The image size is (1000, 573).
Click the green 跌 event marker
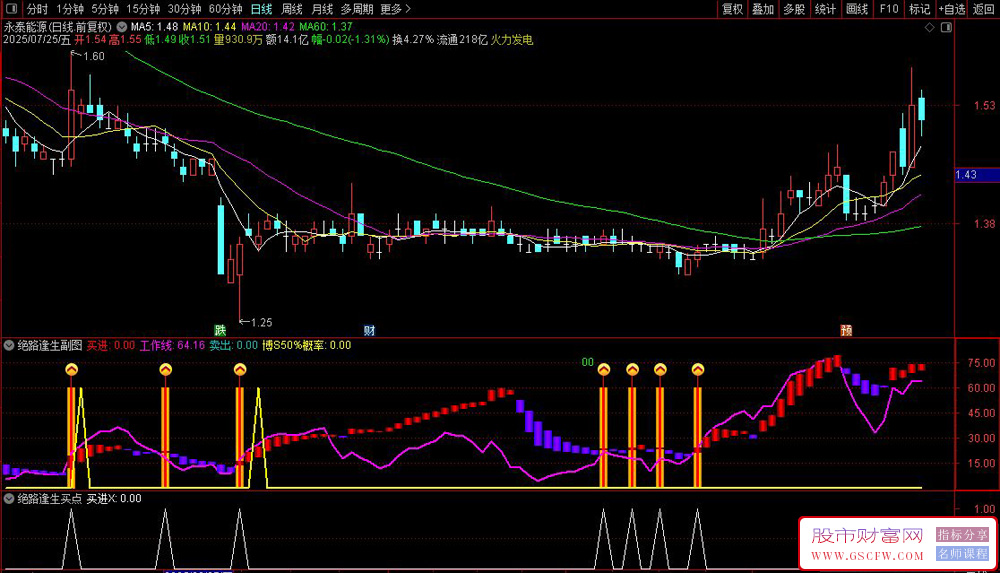pos(220,330)
